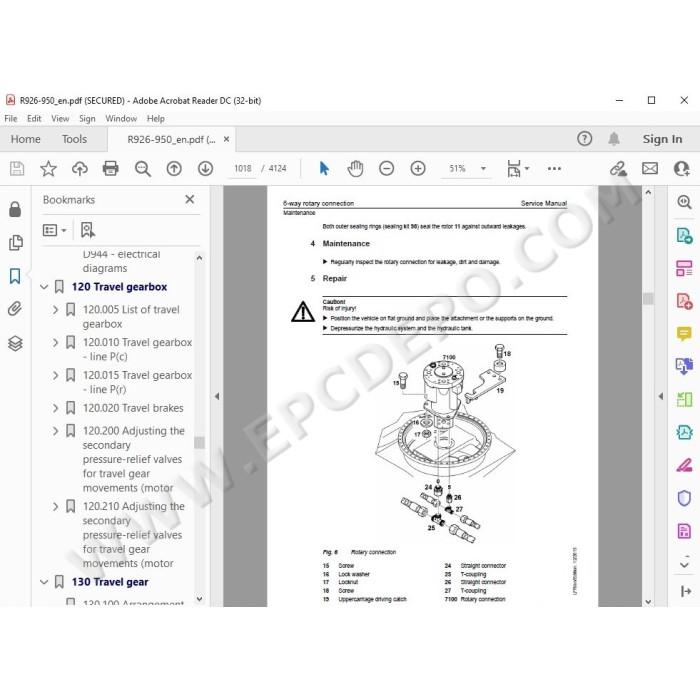This screenshot has width=700, height=700.
Task: Open Edit menu
Action: point(34,119)
